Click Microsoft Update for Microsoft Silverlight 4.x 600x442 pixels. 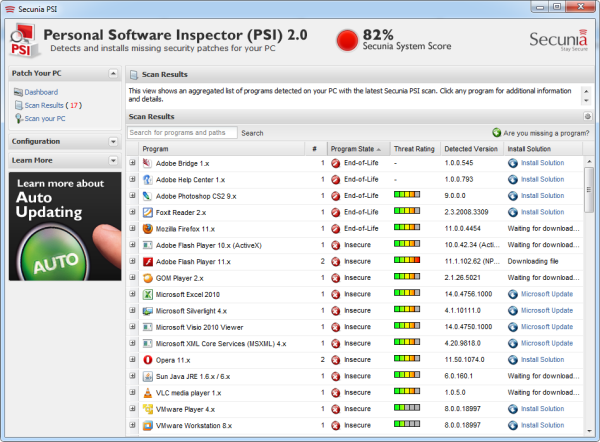point(547,310)
